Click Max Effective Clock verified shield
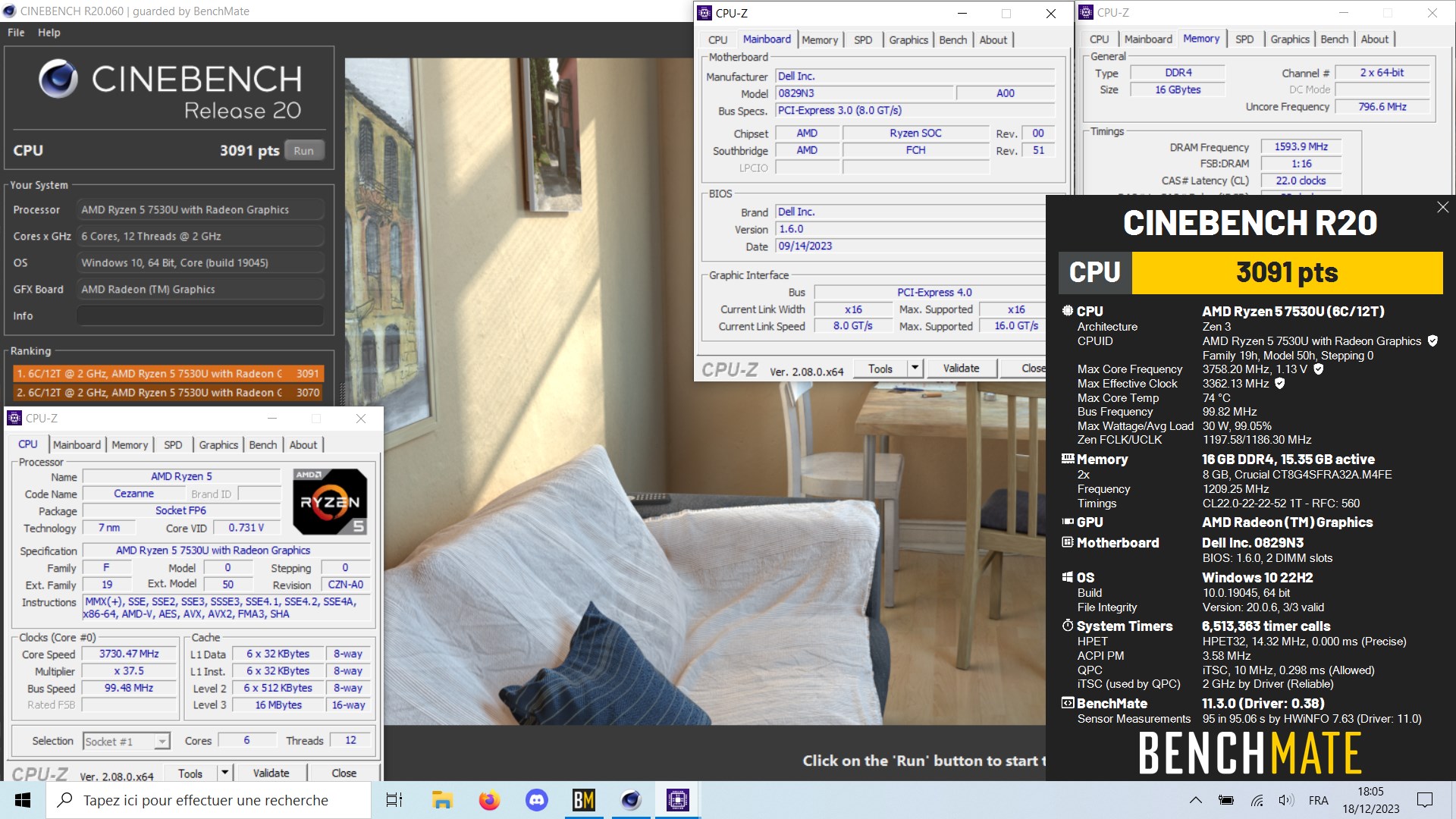Viewport: 1456px width, 819px height. point(1280,384)
